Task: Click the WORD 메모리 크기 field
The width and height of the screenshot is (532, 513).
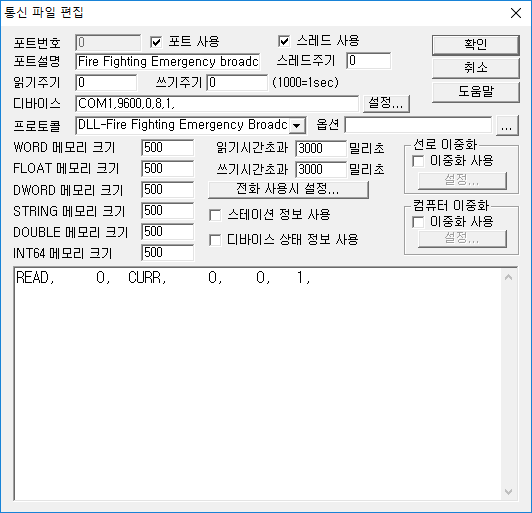Action: pyautogui.click(x=168, y=148)
